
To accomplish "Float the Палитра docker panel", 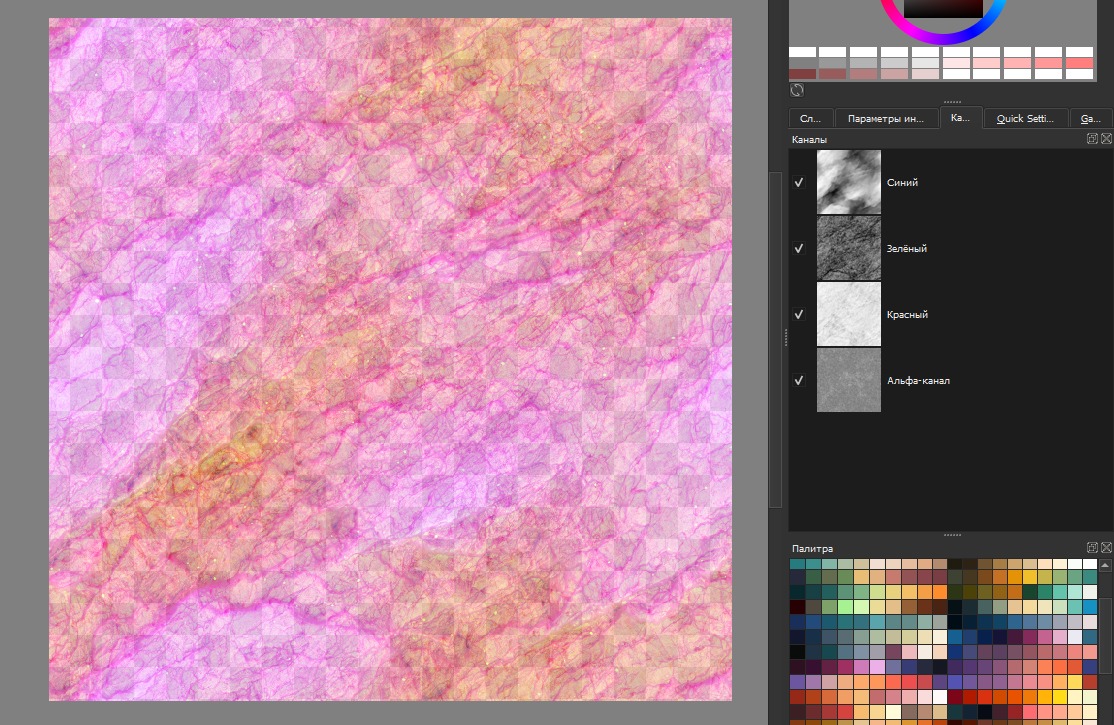I will (x=1092, y=548).
